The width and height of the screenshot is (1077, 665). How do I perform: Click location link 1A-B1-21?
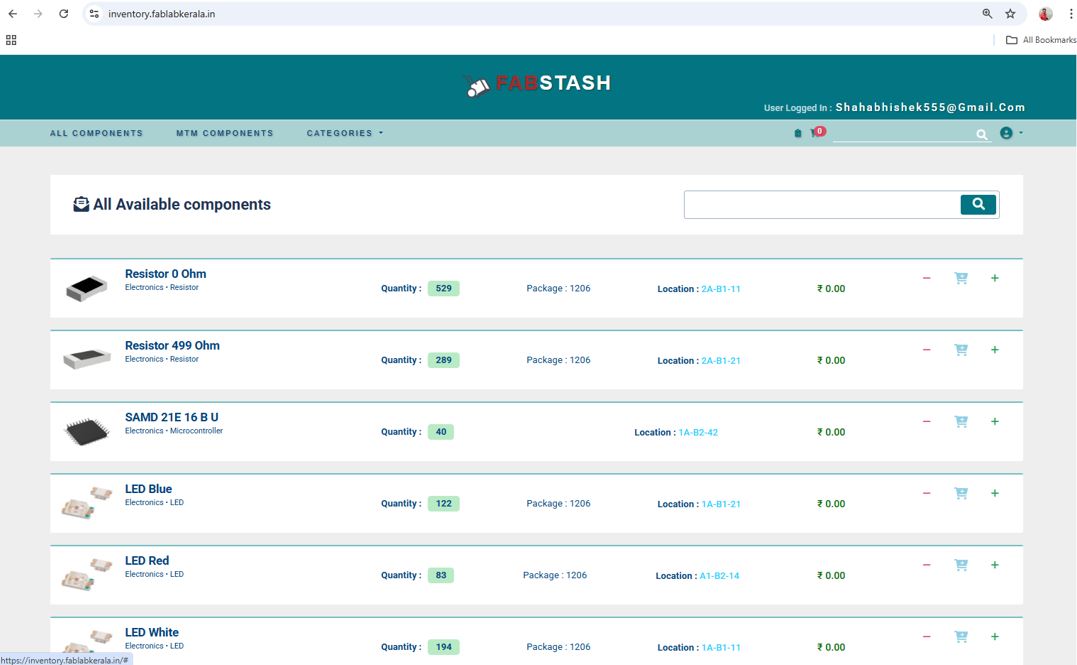(721, 504)
